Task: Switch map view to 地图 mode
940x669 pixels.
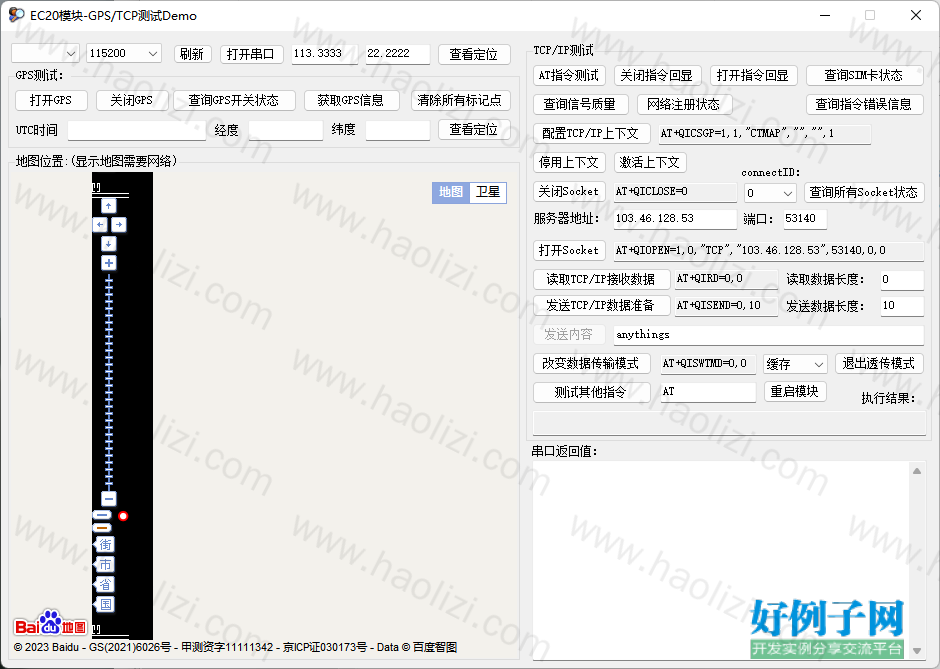Action: coord(451,192)
